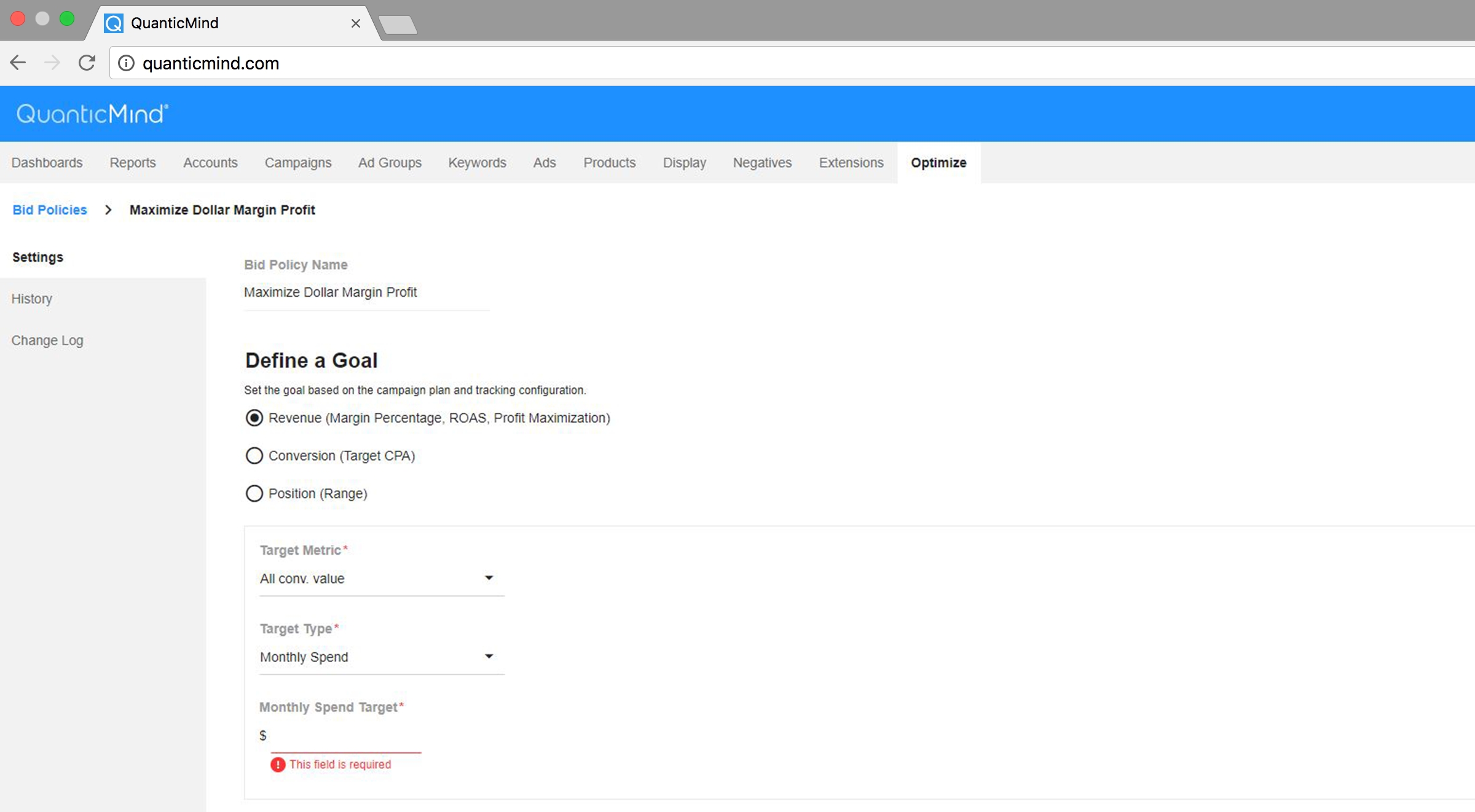Click the breadcrumb chevron after Bid Policies

coord(108,210)
